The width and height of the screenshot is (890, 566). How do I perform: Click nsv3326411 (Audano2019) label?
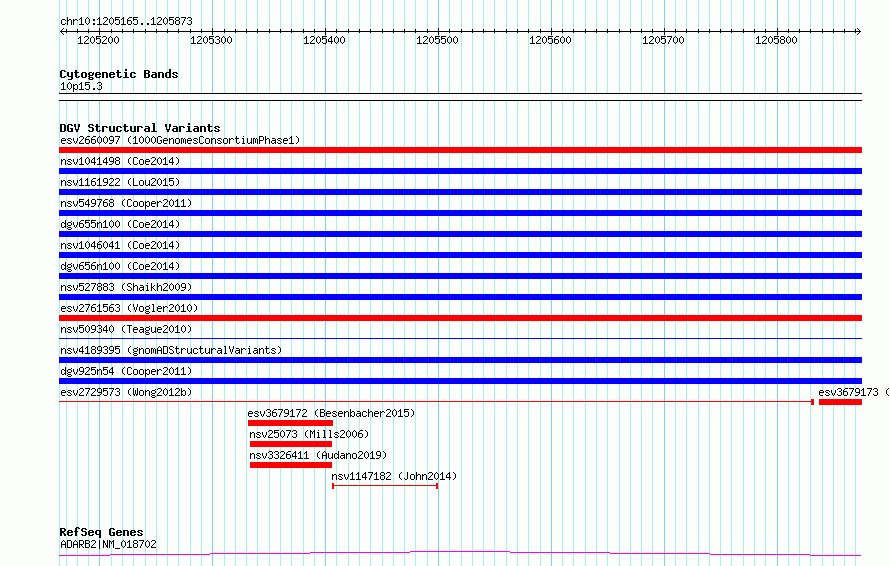[318, 455]
